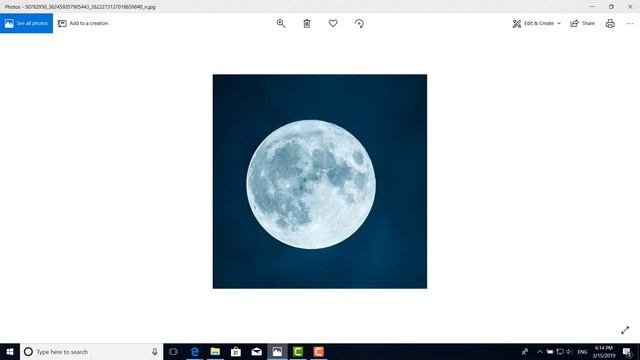Print the photo using the printer icon

point(610,23)
